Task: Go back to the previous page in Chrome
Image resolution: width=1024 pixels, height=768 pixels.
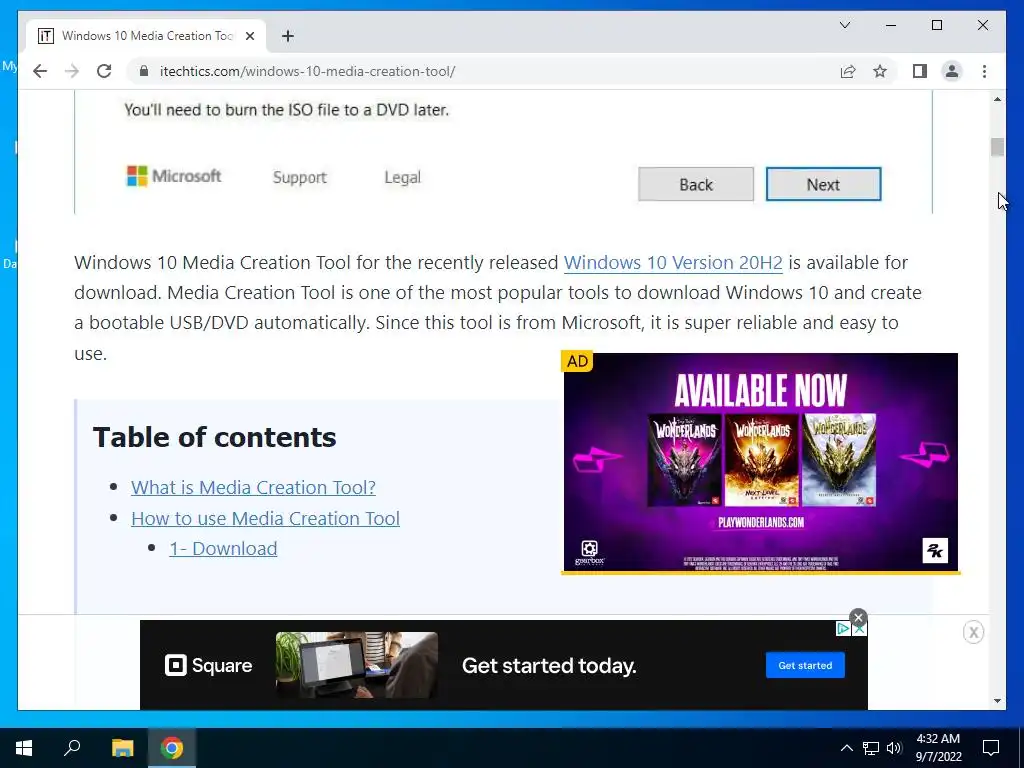Action: pos(40,71)
